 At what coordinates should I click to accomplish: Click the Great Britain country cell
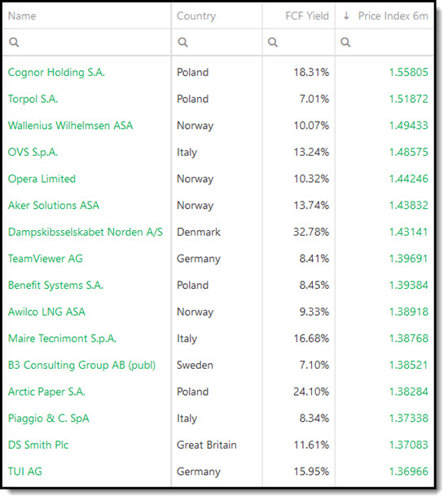(207, 445)
